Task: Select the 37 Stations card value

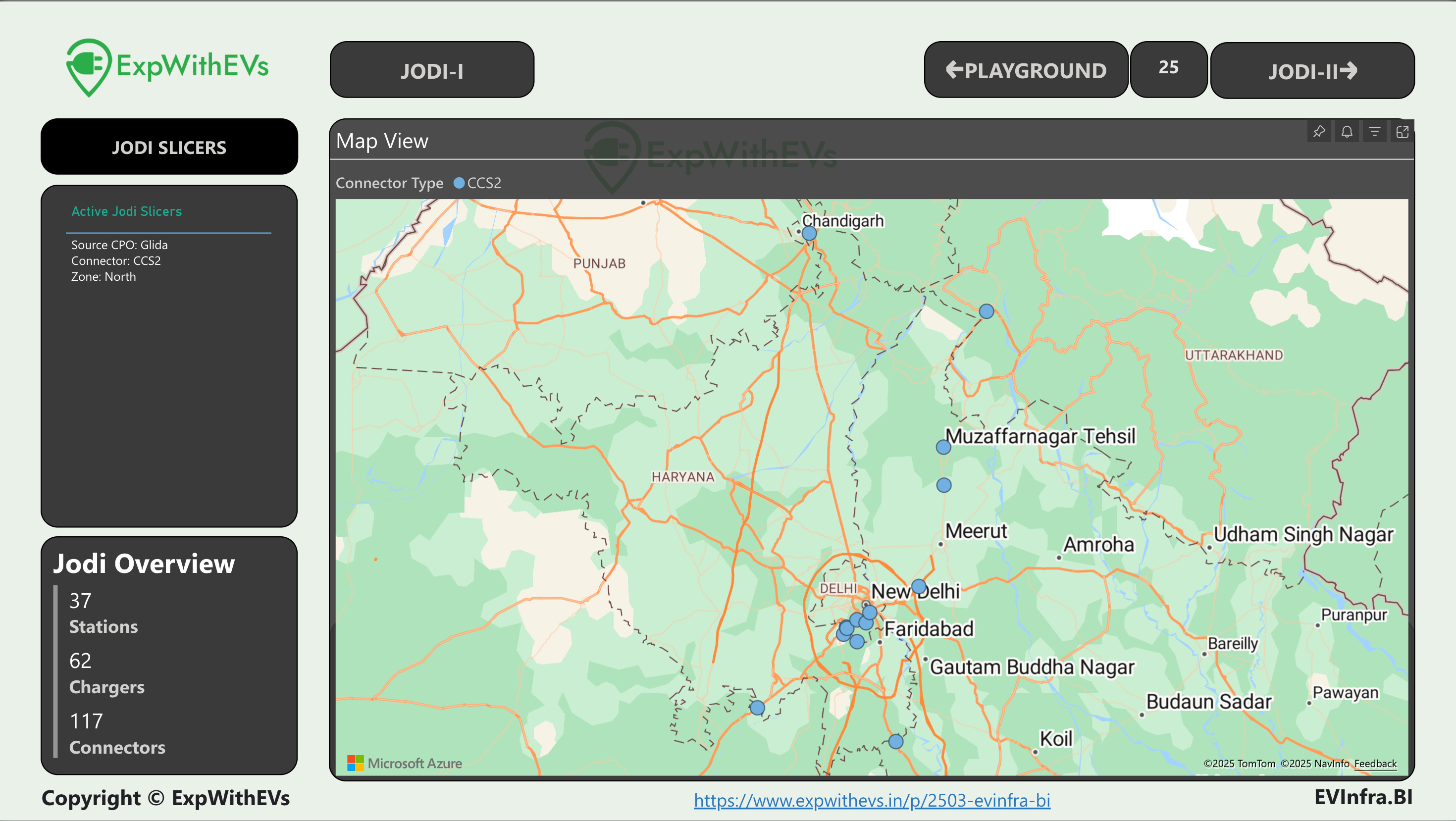Action: [80, 600]
